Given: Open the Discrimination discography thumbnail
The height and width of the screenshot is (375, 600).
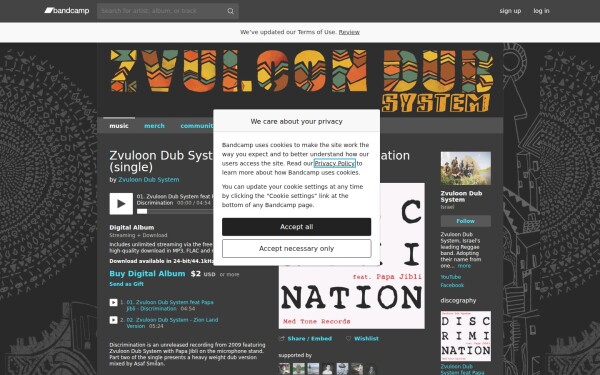Looking at the screenshot, I should point(466,336).
